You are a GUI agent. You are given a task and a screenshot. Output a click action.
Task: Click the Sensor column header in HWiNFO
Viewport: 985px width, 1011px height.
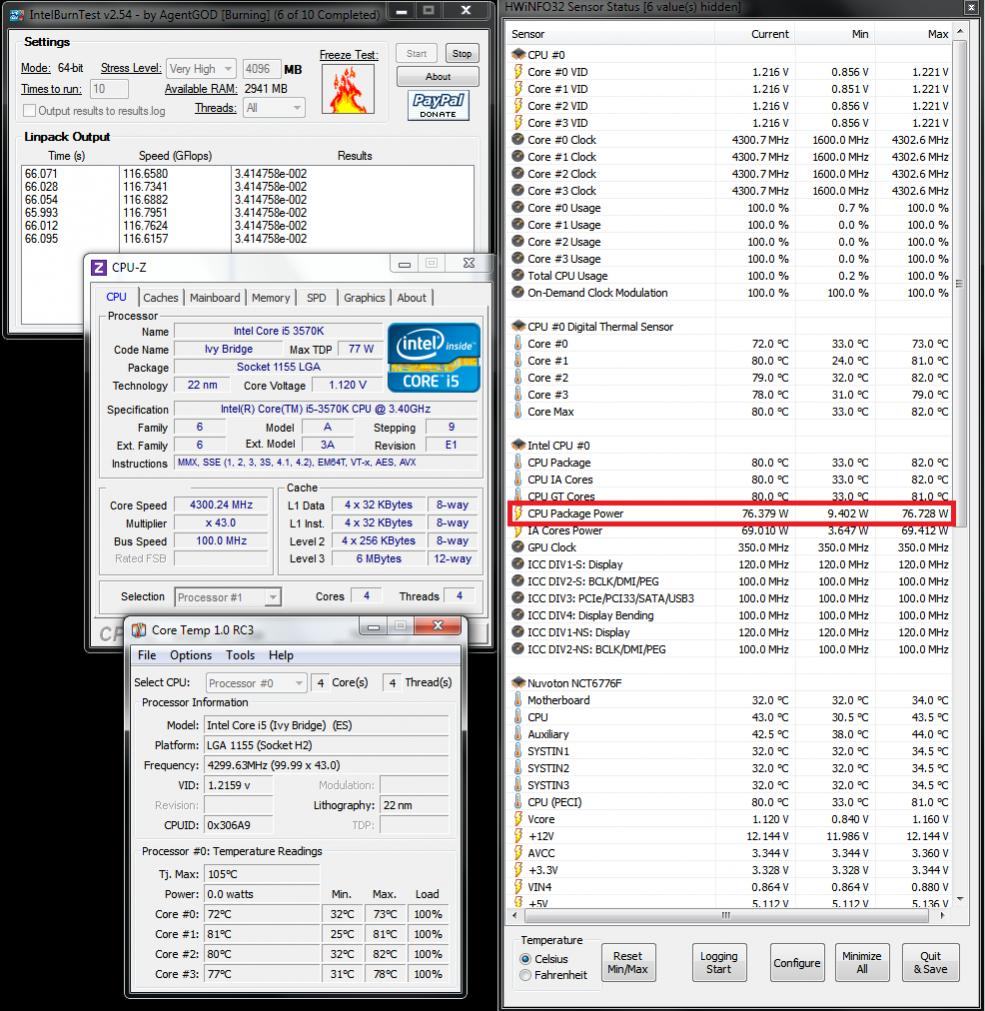pos(611,34)
